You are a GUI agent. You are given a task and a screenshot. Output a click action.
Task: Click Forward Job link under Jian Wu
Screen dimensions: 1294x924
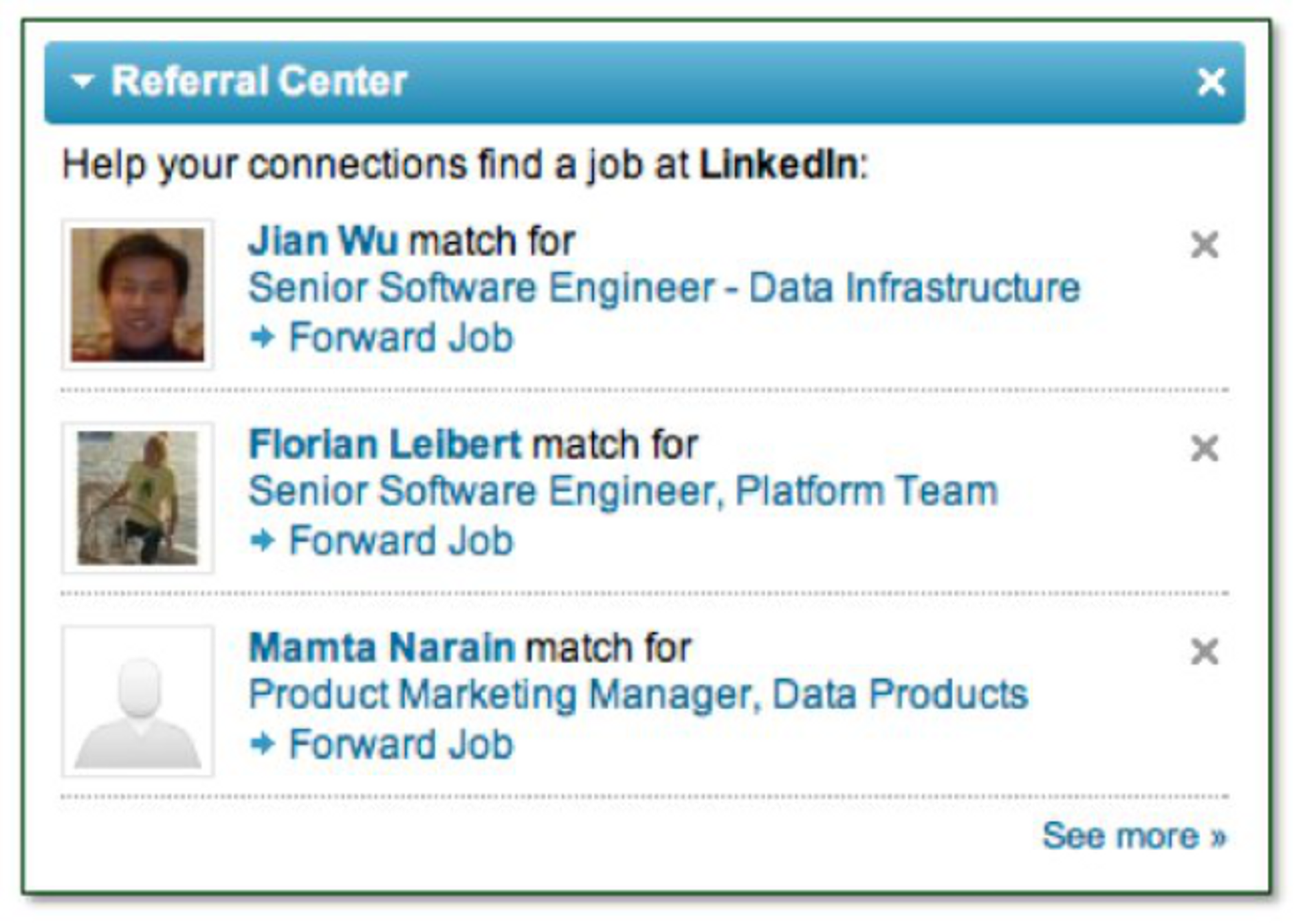coord(400,337)
